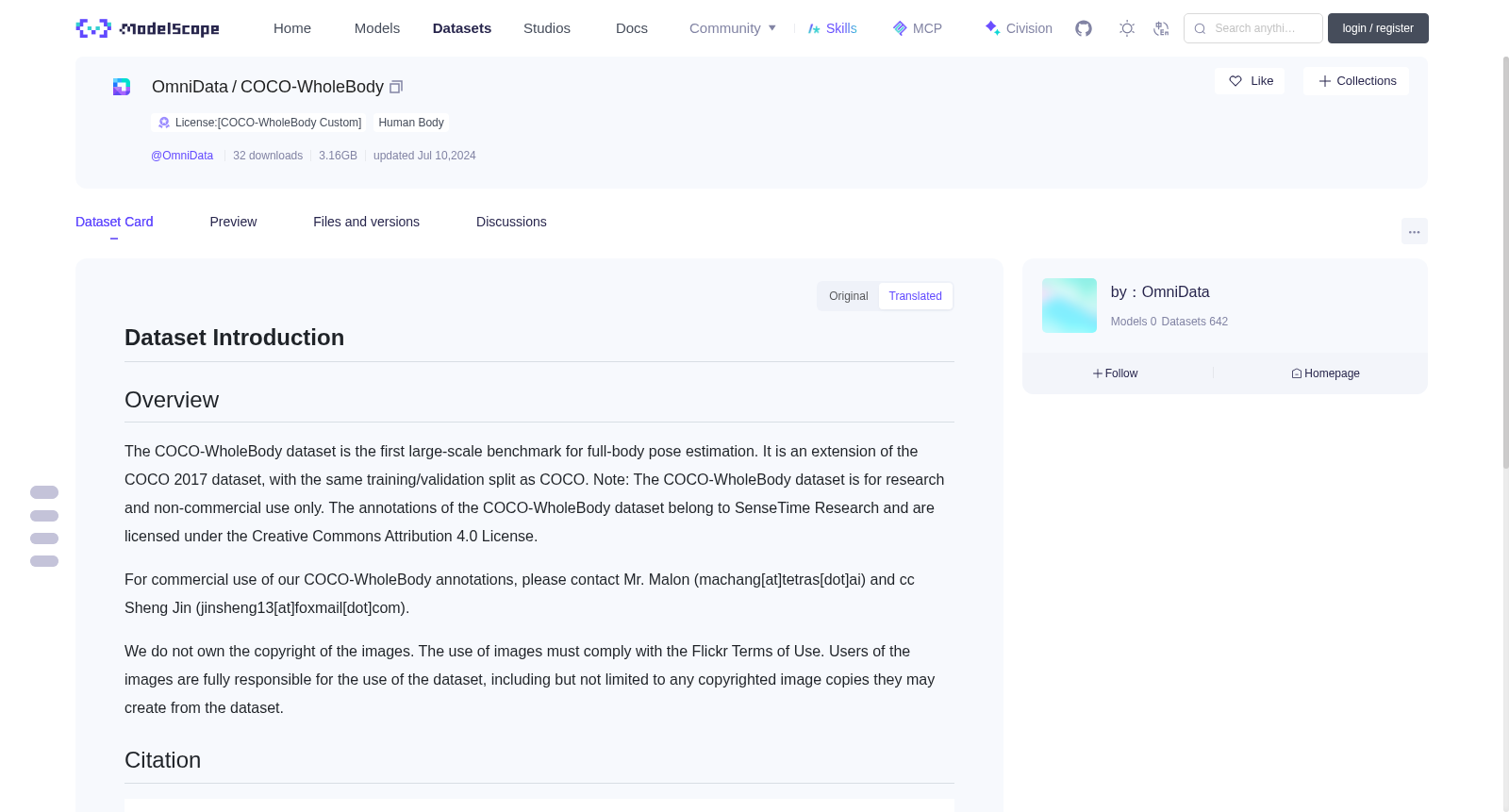Open the MCP page
1509x812 pixels.
point(917,28)
